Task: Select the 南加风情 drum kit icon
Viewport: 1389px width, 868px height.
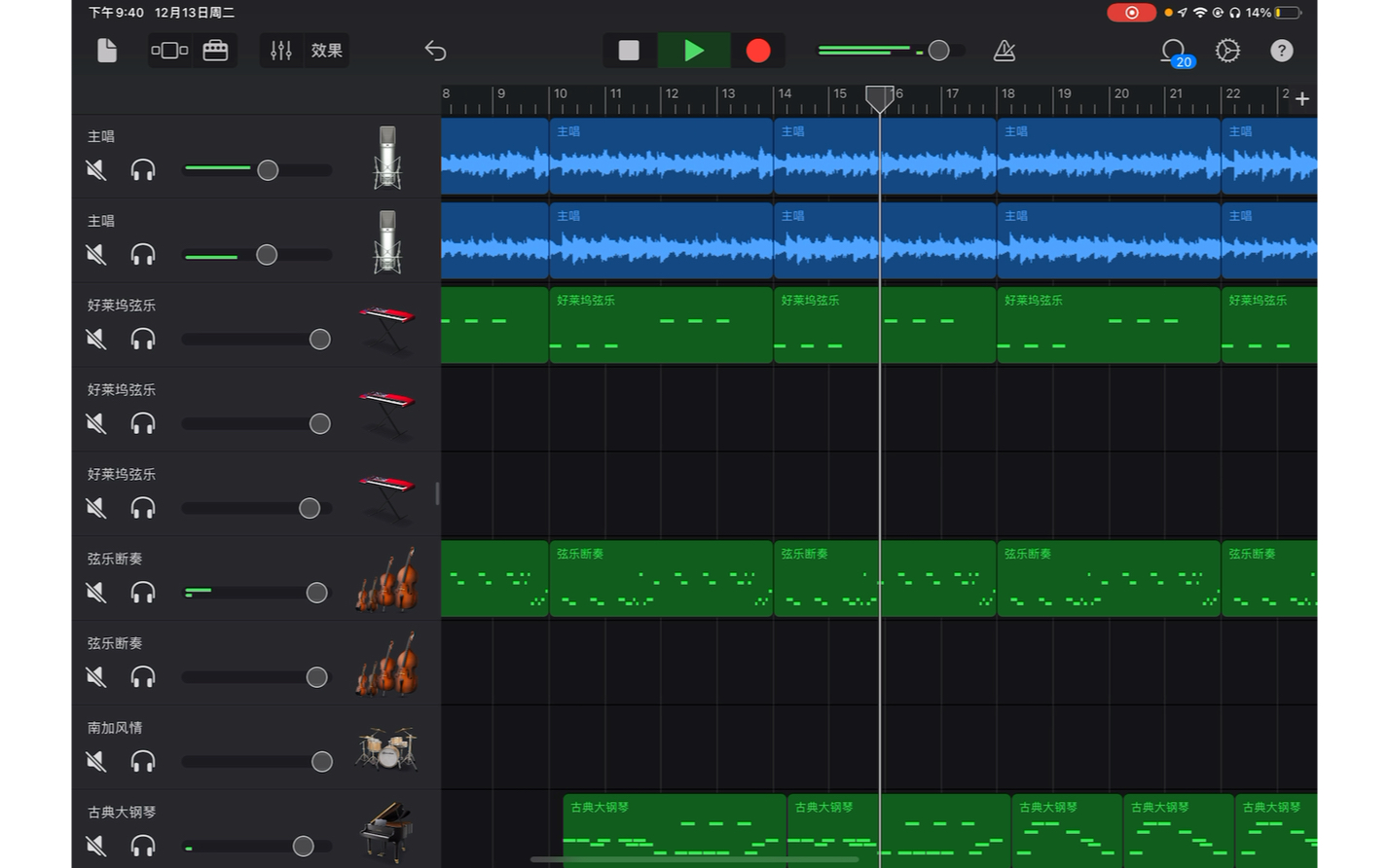Action: pyautogui.click(x=387, y=747)
